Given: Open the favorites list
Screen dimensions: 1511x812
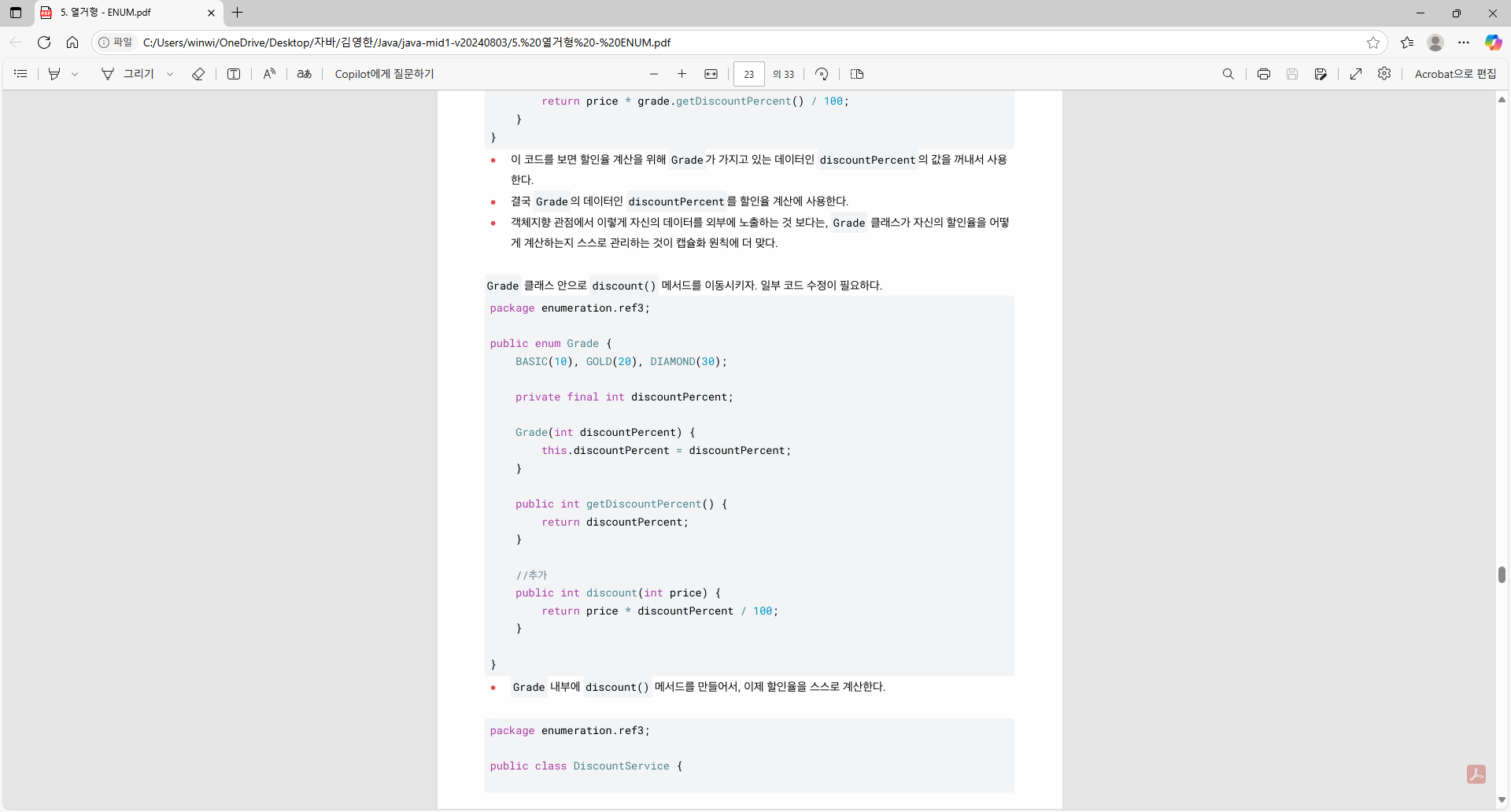Looking at the screenshot, I should (1407, 42).
